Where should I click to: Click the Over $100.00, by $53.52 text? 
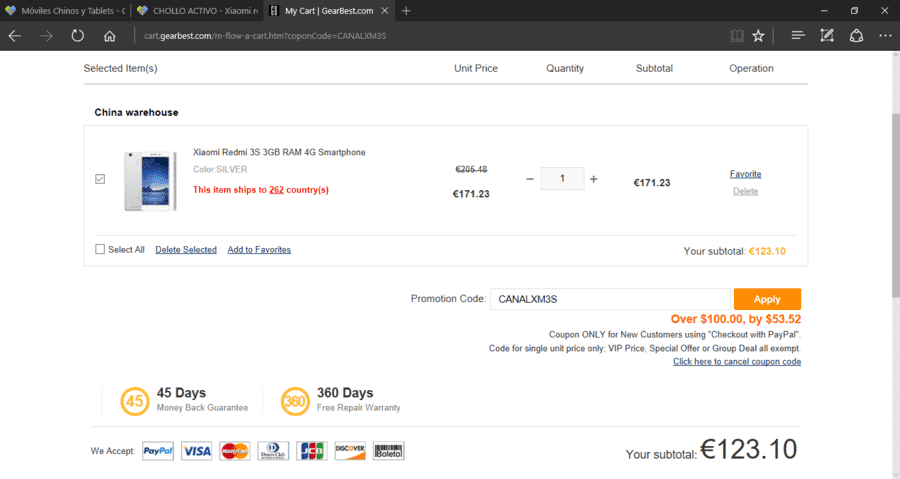736,319
